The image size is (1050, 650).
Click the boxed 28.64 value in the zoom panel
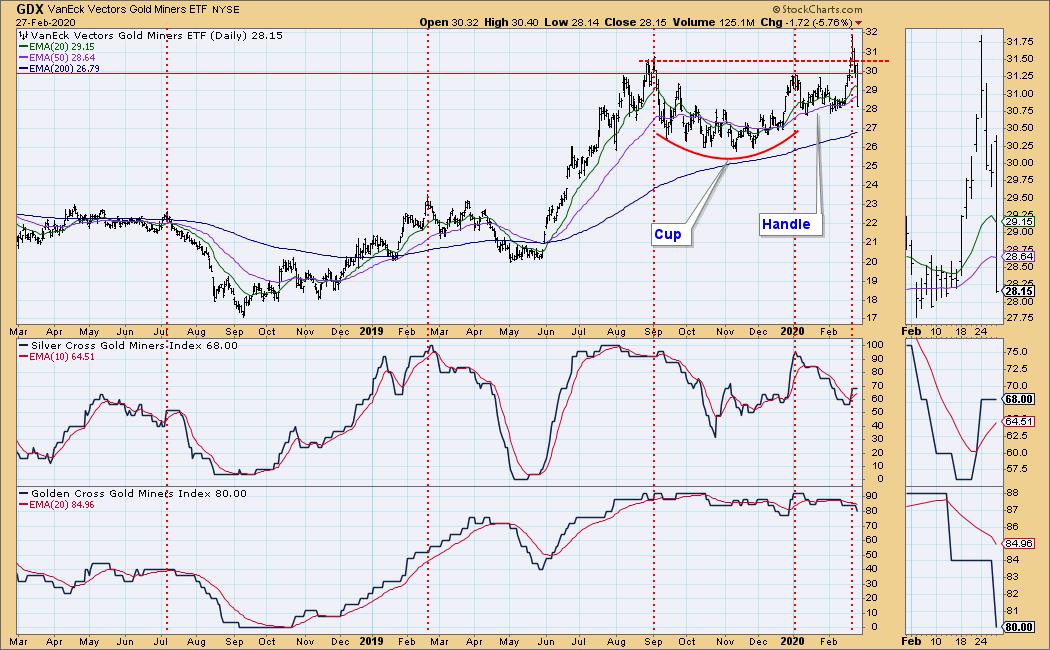1019,257
